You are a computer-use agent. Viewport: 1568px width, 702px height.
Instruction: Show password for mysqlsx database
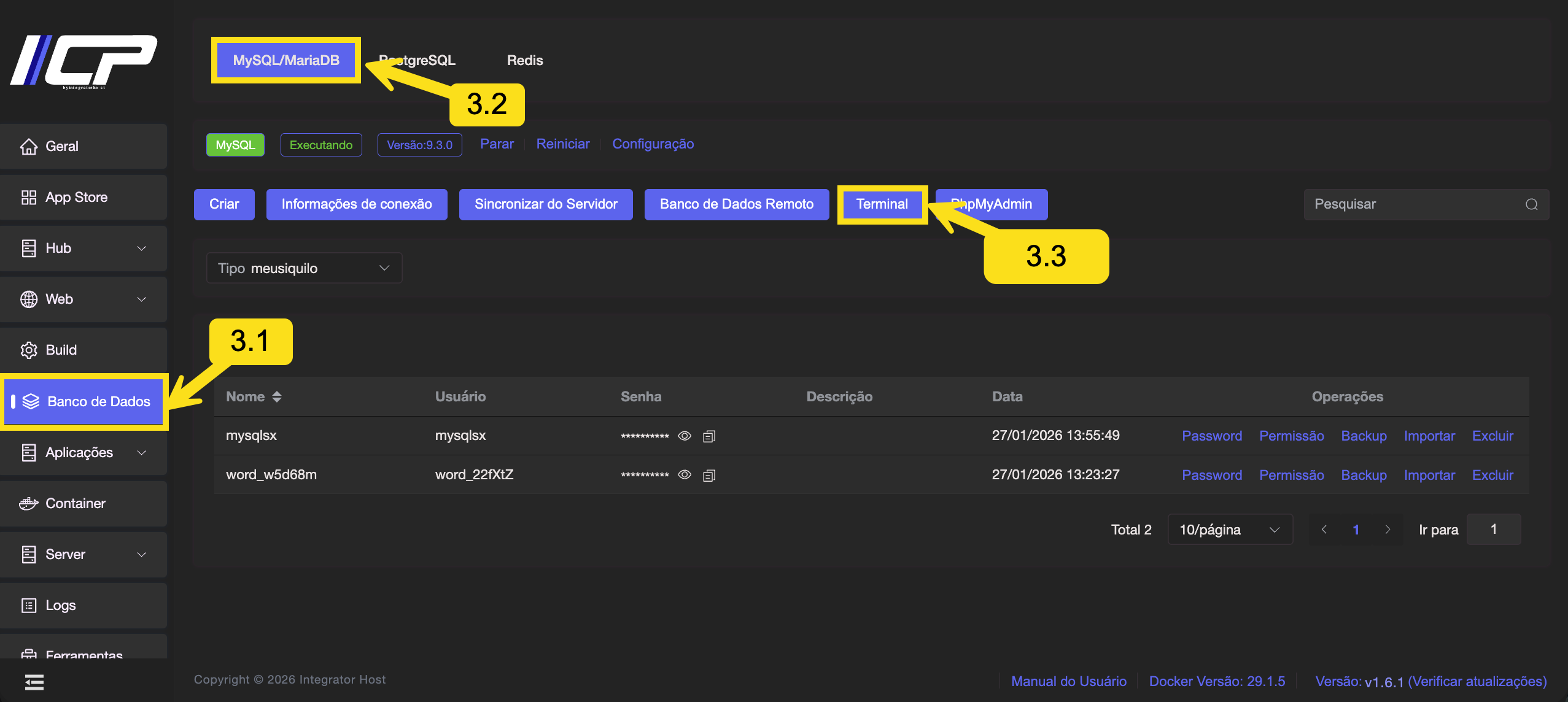tap(685, 436)
